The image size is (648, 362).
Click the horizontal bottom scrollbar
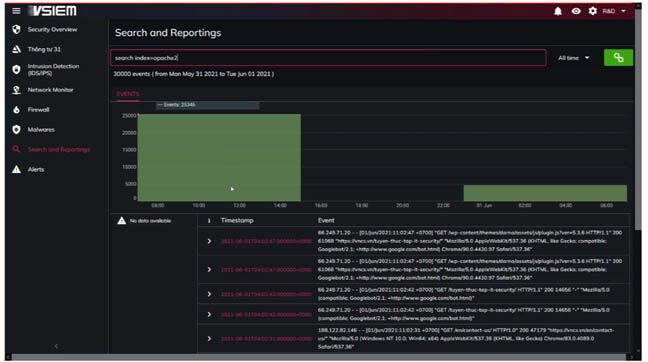pyautogui.click(x=319, y=357)
